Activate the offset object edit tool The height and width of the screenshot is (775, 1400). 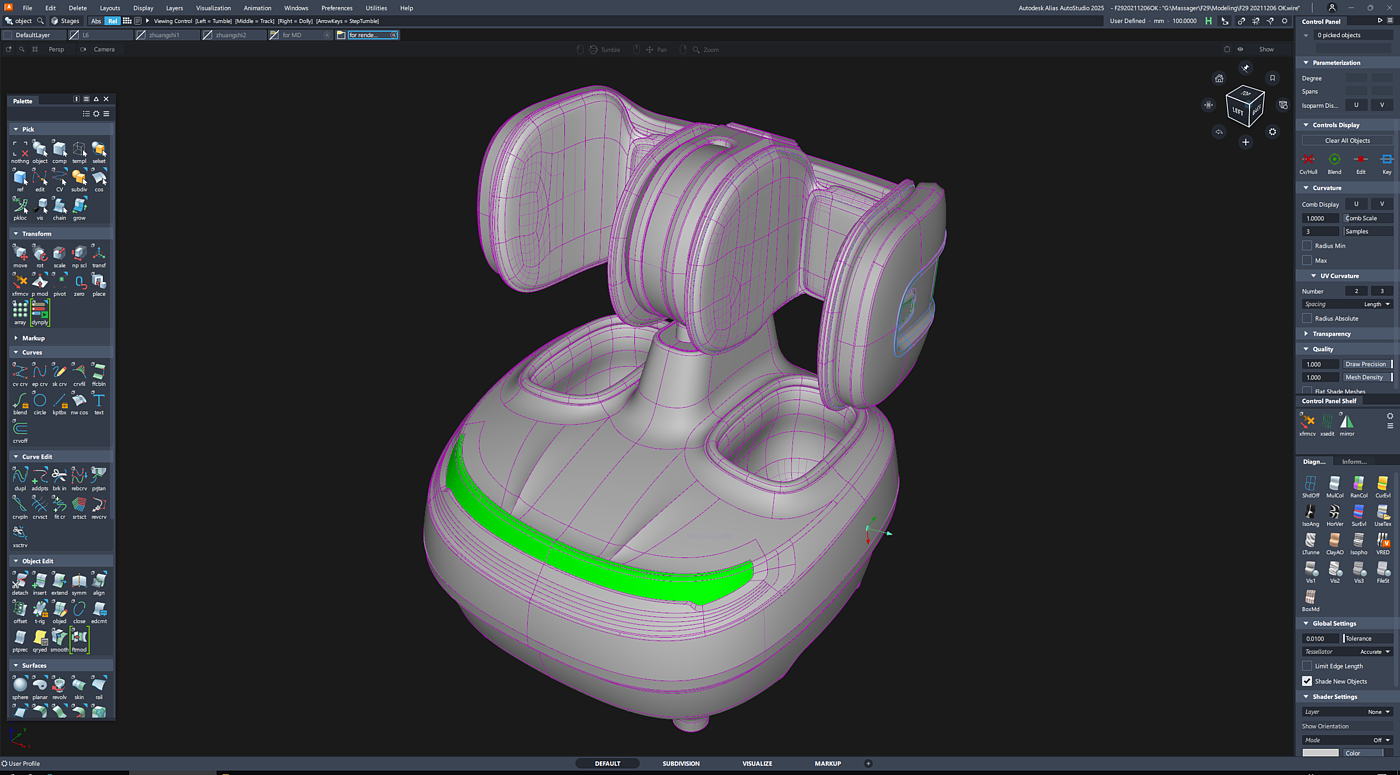pos(20,610)
